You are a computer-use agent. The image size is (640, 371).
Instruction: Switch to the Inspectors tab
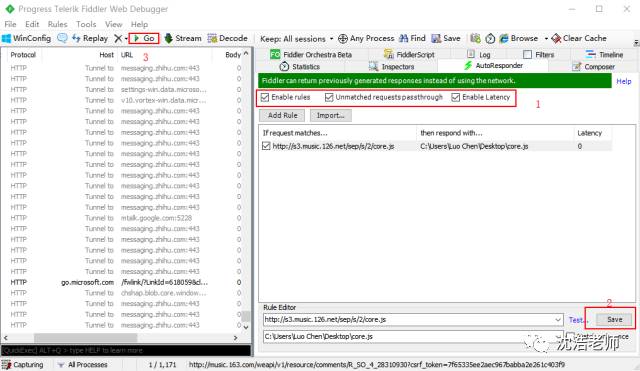(x=392, y=67)
